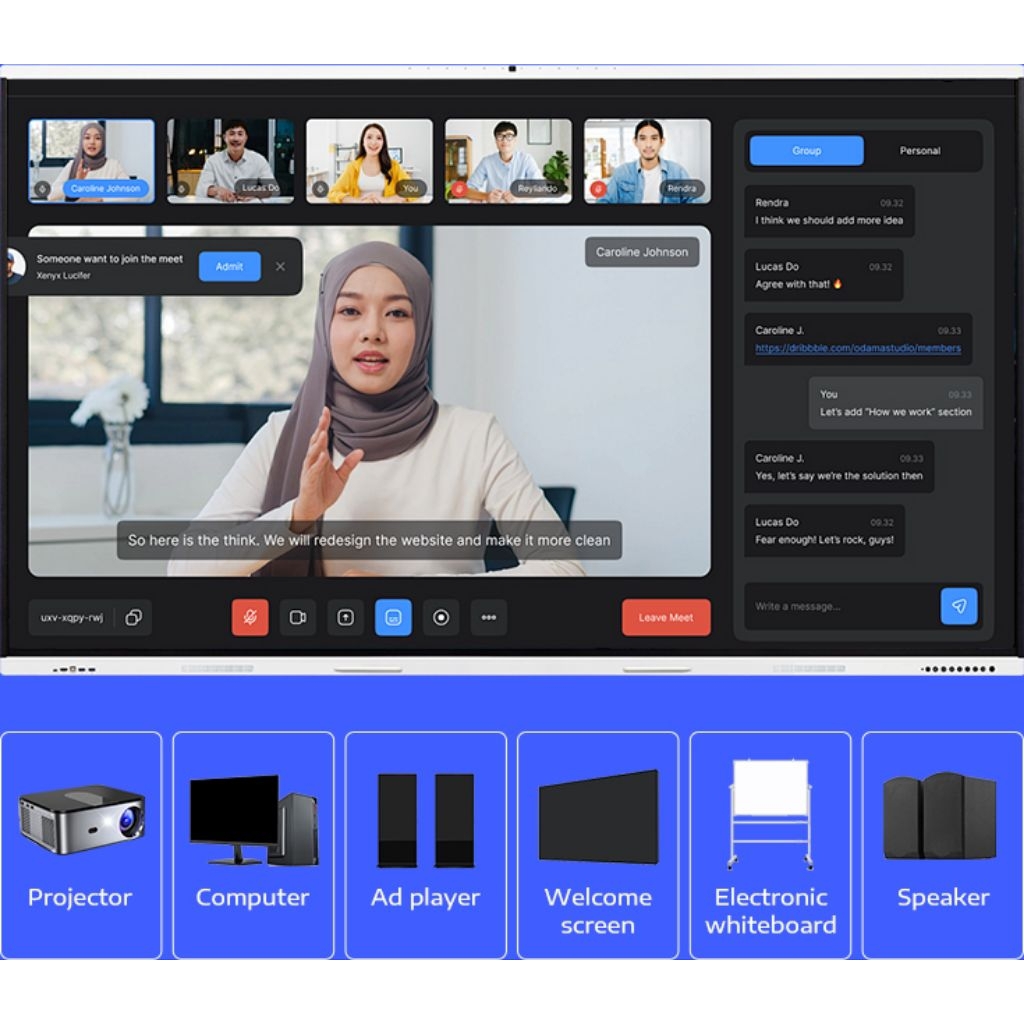Open the three-dot more options menu
Screen dimensions: 1024x1024
(488, 617)
